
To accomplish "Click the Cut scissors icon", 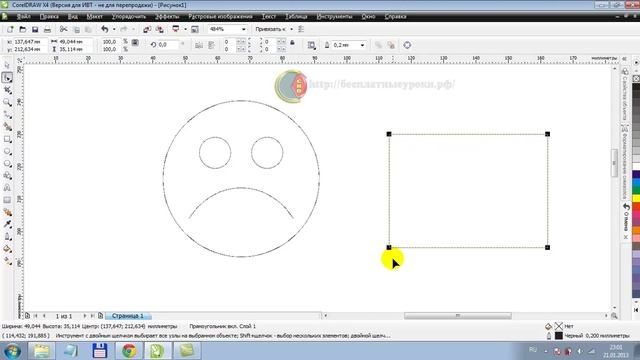I will 63,29.
